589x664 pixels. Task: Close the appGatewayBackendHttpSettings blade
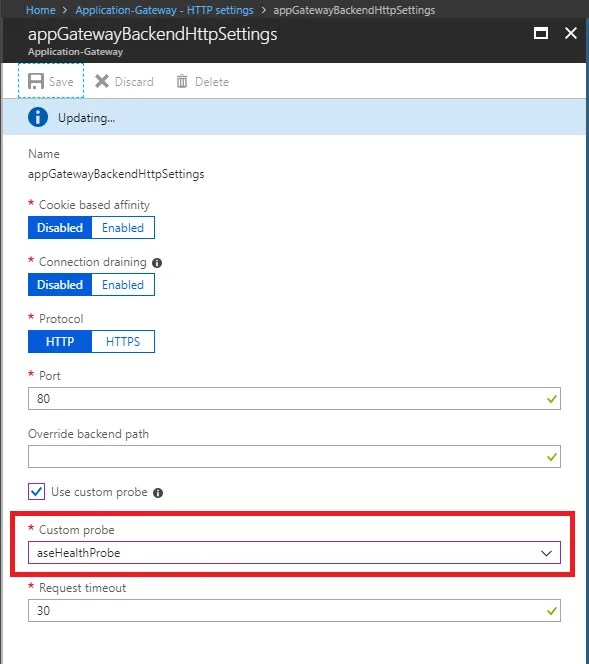click(571, 33)
